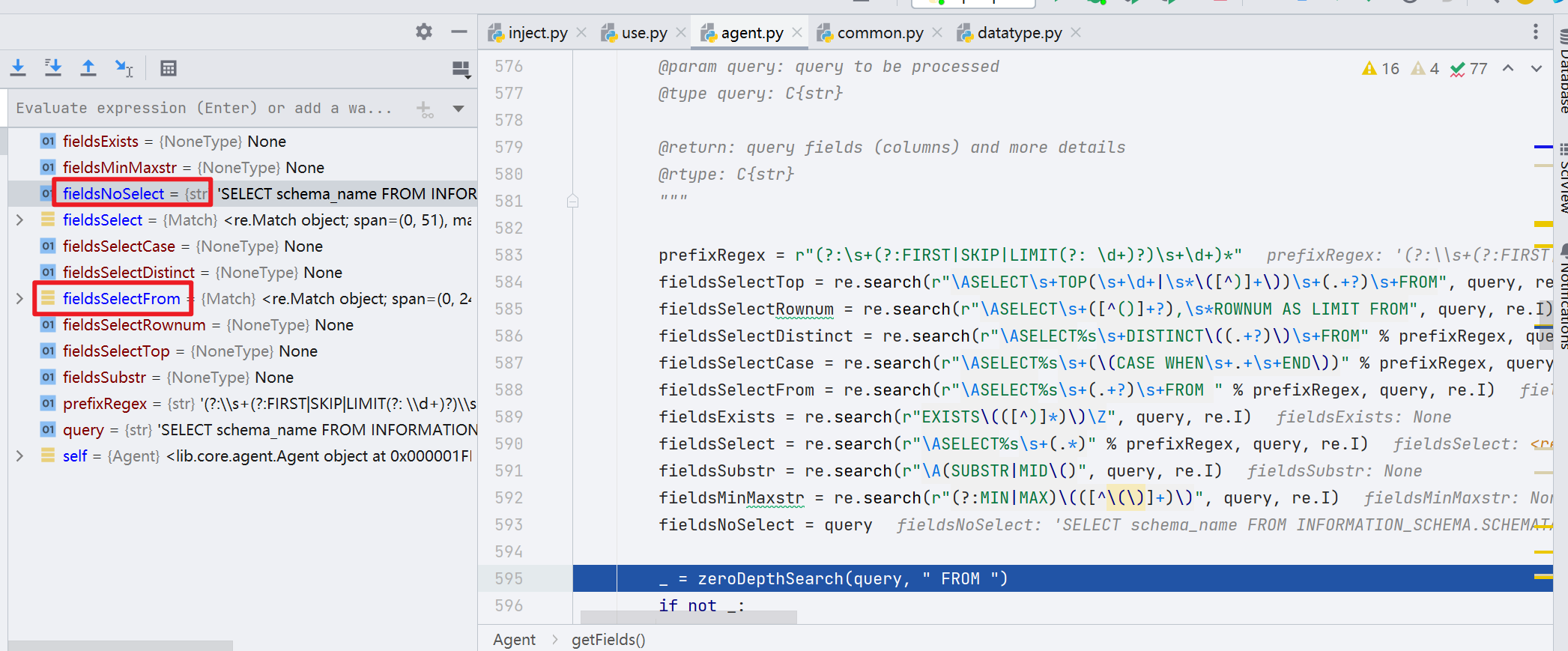Click the getFields() breadcrumb
This screenshot has height=651, width=1568.
(608, 639)
